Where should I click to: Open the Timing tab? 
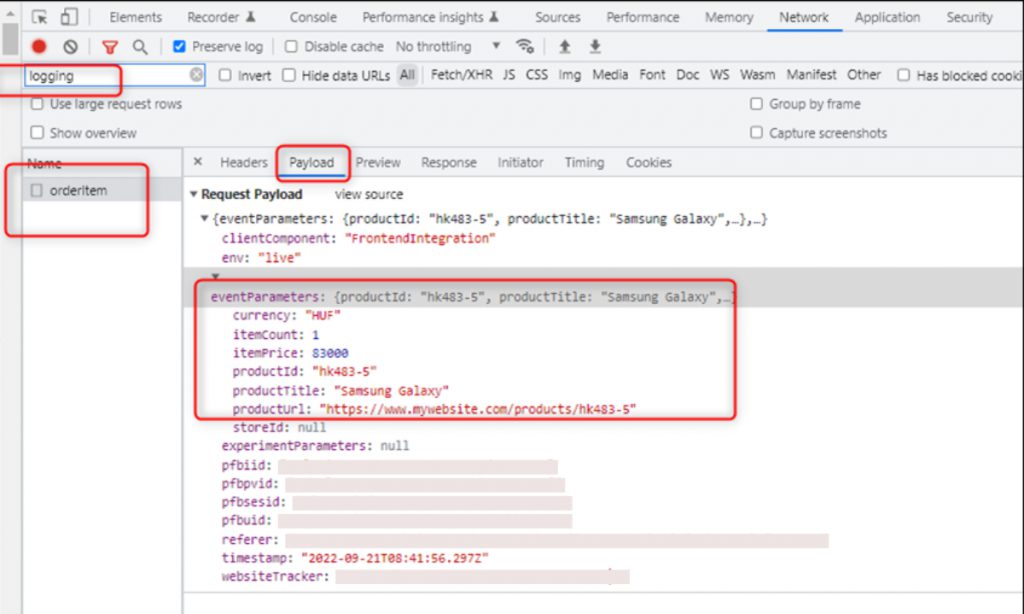(x=584, y=162)
